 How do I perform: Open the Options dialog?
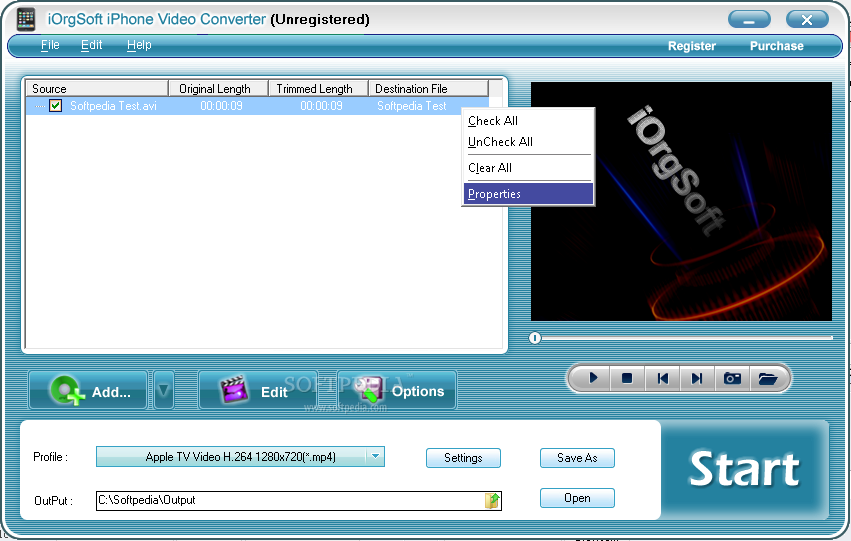pos(397,390)
